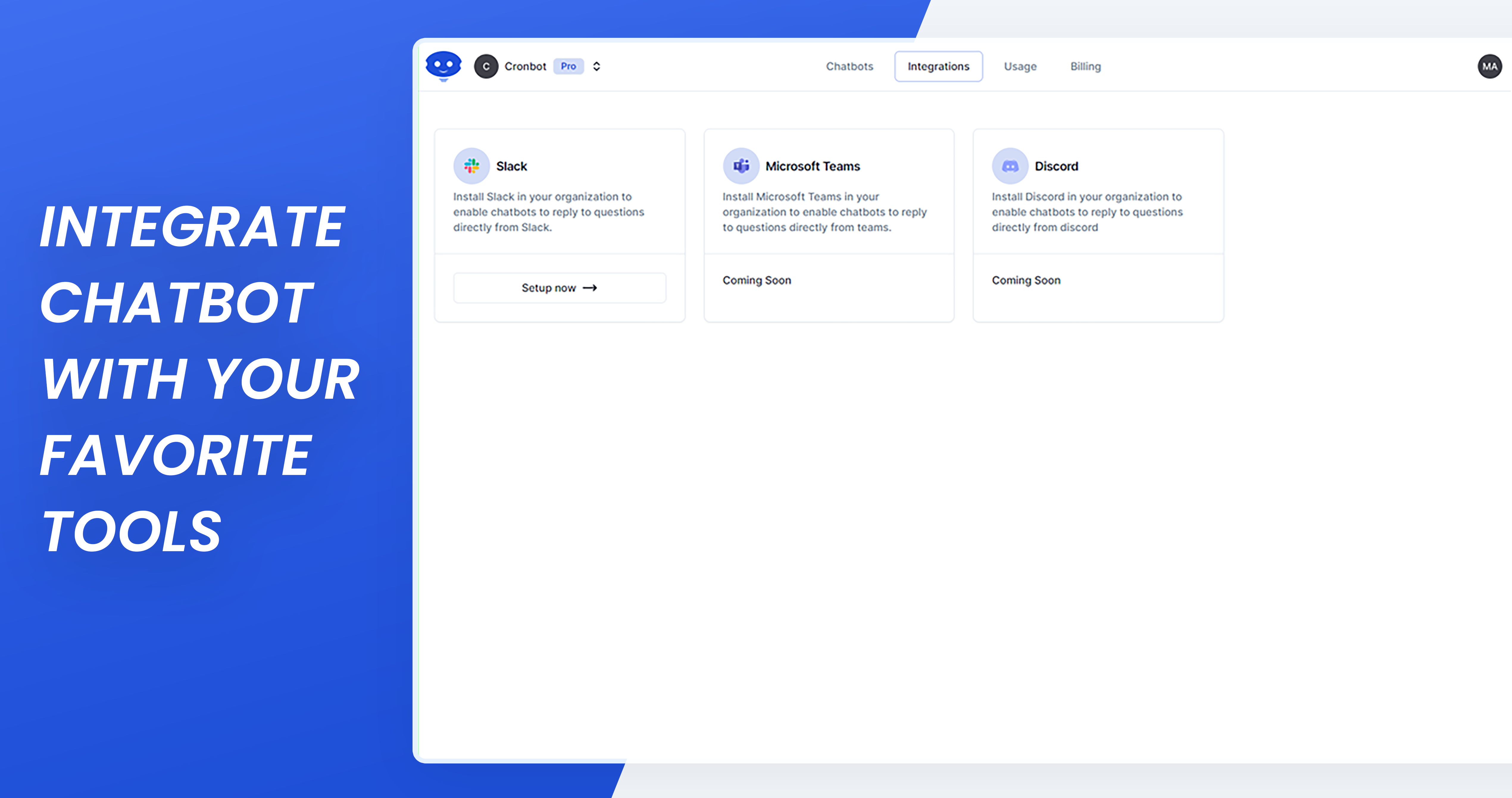Click the Cronbot robot logo
The height and width of the screenshot is (798, 1512).
pos(443,65)
